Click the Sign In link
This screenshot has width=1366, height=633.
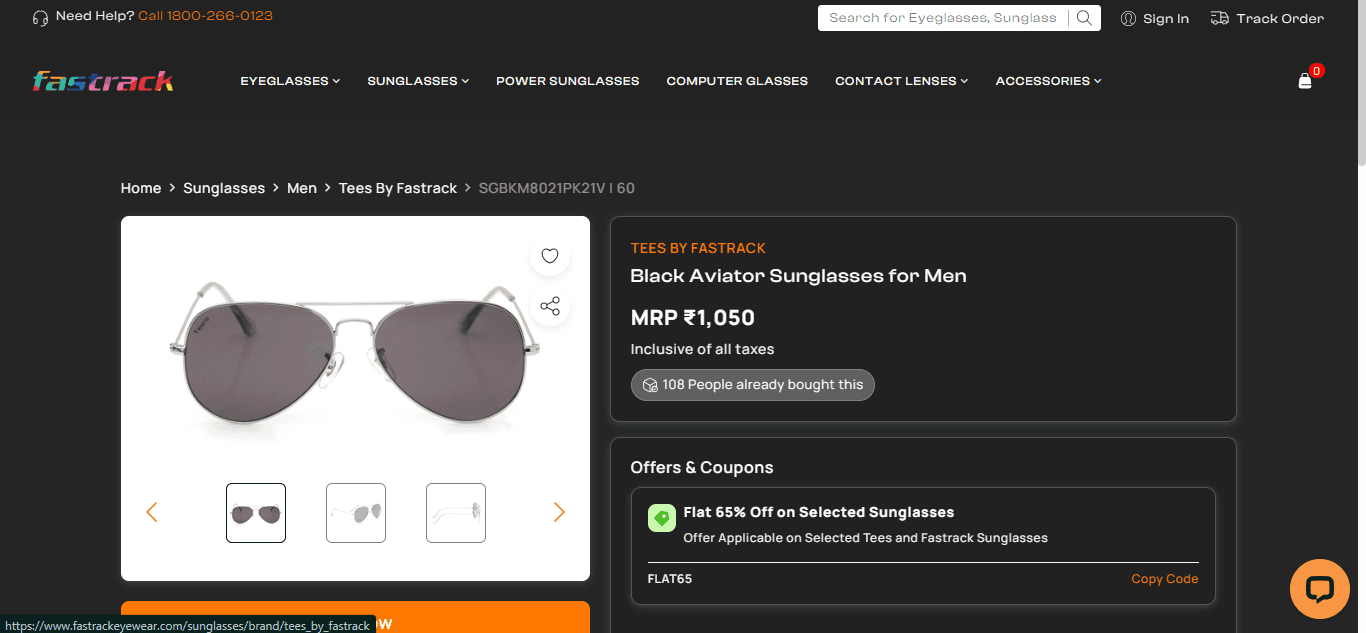click(1166, 18)
